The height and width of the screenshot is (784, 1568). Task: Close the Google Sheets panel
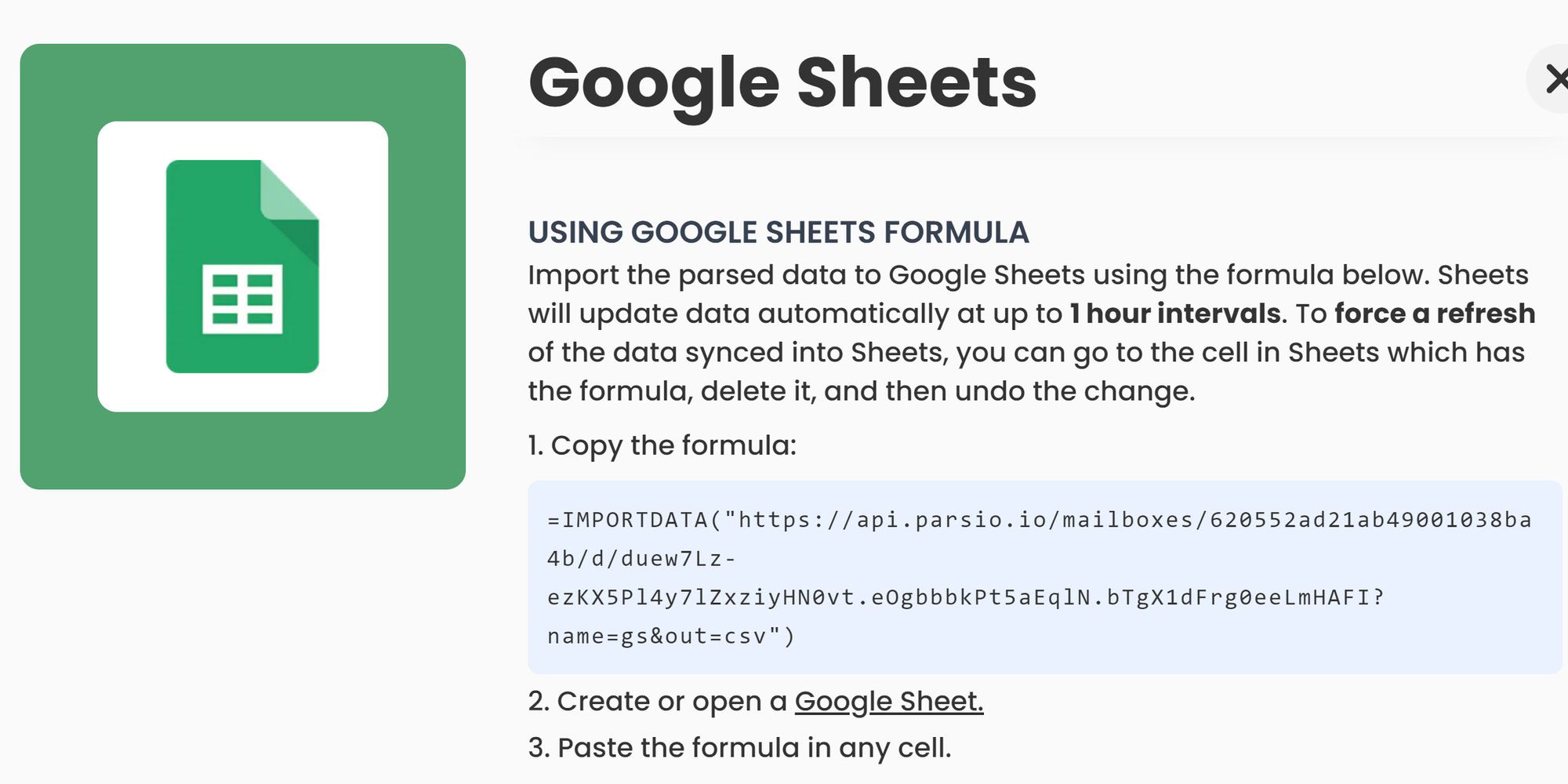point(1554,79)
